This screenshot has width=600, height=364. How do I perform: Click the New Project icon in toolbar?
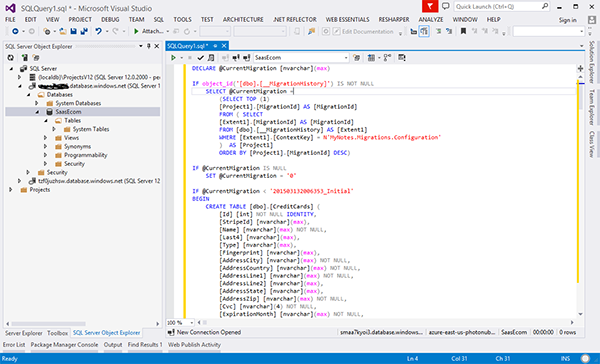click(47, 31)
